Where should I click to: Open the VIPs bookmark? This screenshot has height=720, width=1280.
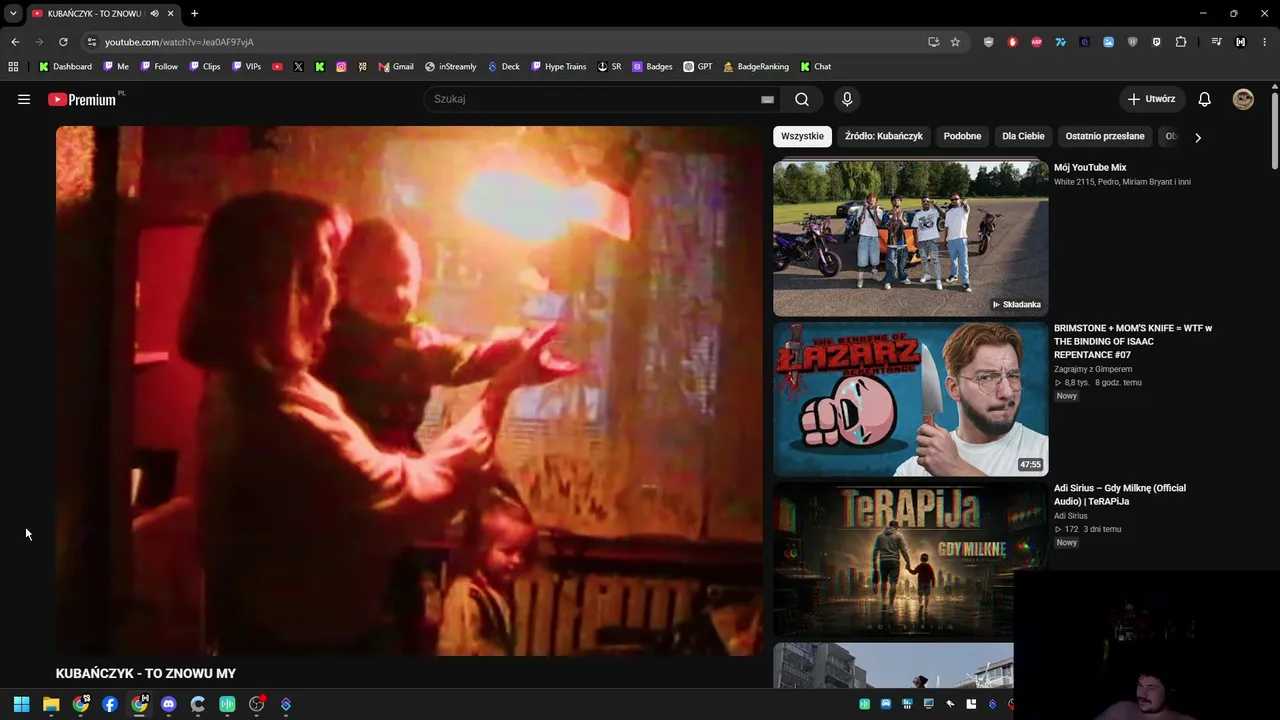tap(246, 67)
